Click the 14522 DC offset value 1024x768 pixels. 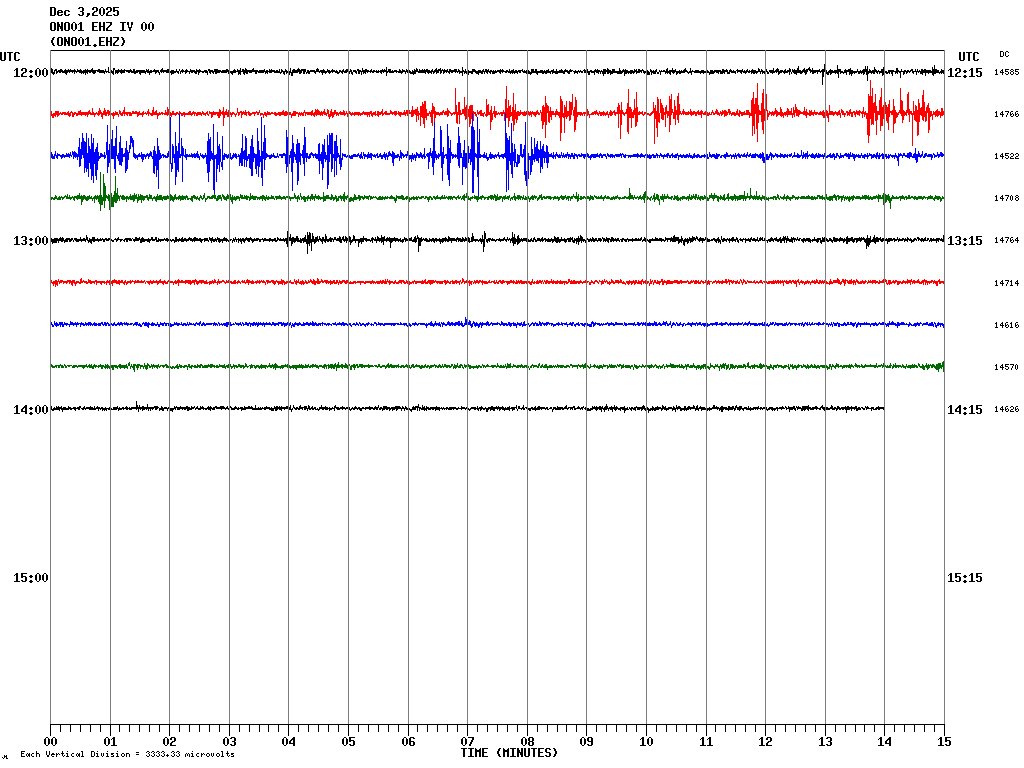coord(1006,157)
